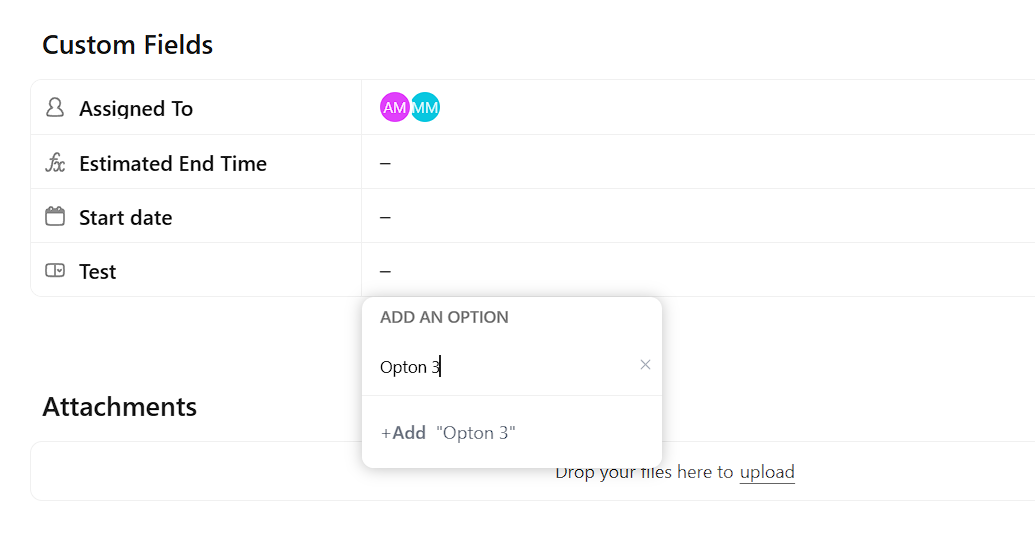Click the Test dropdown field icon

(x=55, y=271)
